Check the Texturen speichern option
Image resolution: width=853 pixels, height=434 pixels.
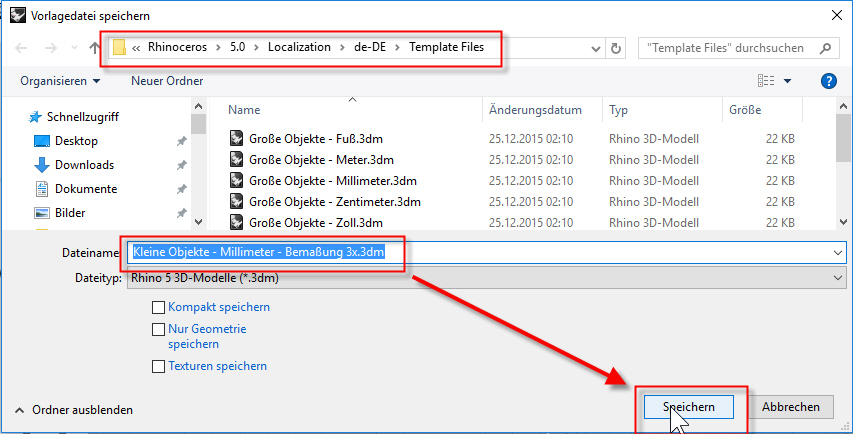tap(158, 366)
